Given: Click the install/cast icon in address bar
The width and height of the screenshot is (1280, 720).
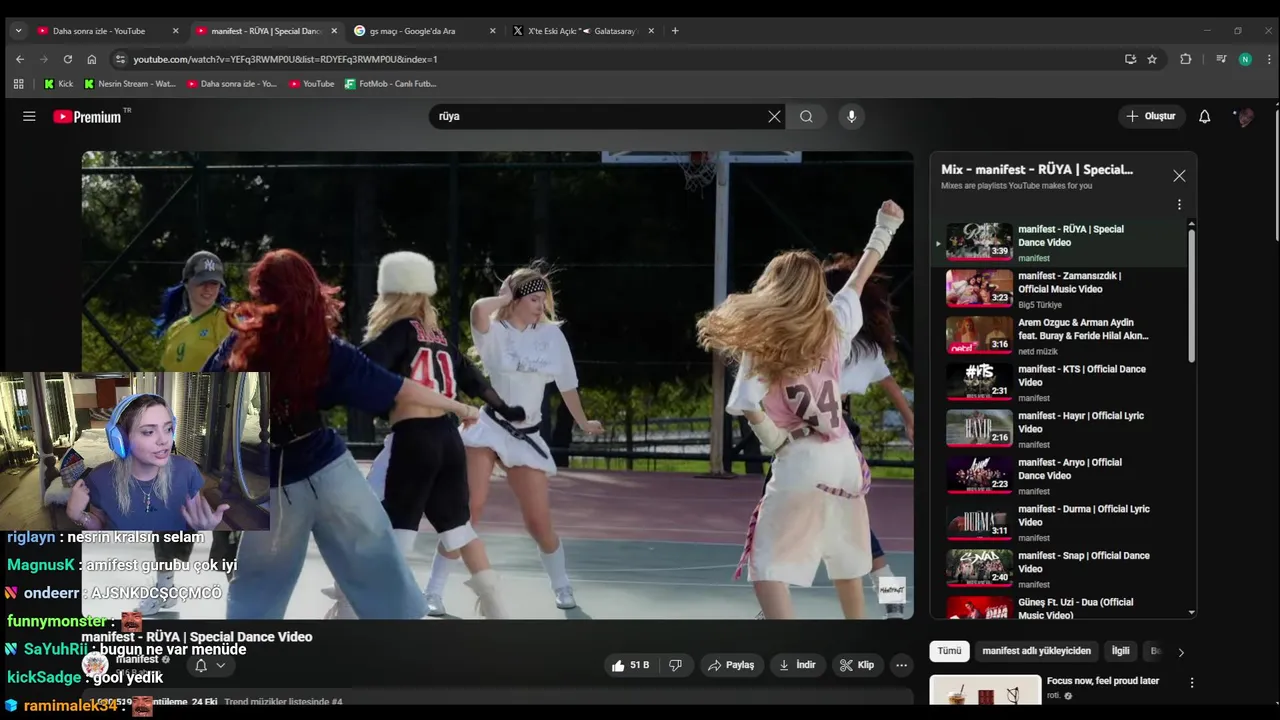Looking at the screenshot, I should pyautogui.click(x=1130, y=59).
